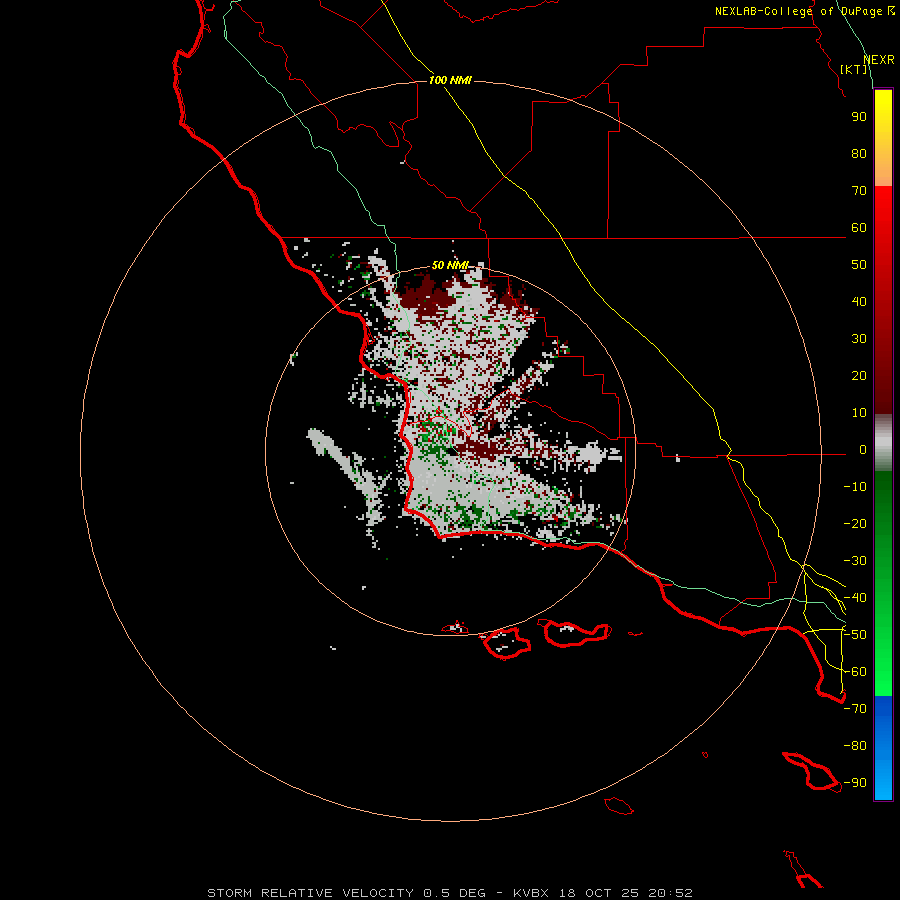Click the 30 knot scale label
The height and width of the screenshot is (900, 900).
point(859,339)
